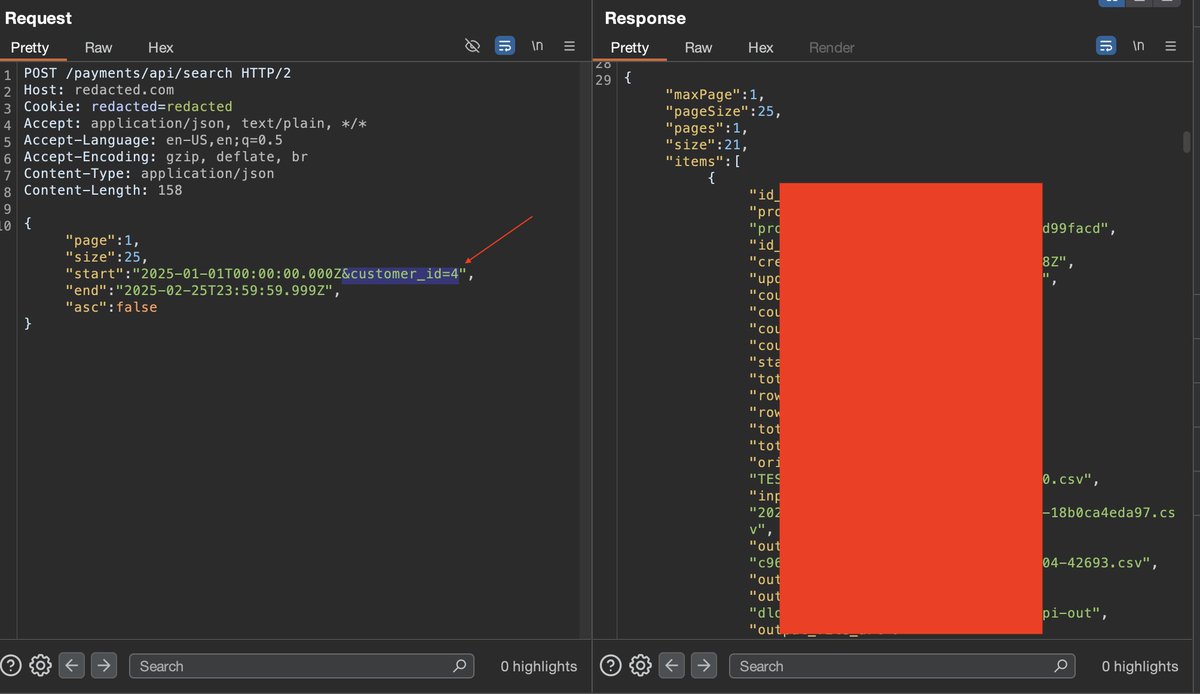Viewport: 1200px width, 694px height.
Task: Click the "asc":false line in request body
Action: pyautogui.click(x=111, y=307)
